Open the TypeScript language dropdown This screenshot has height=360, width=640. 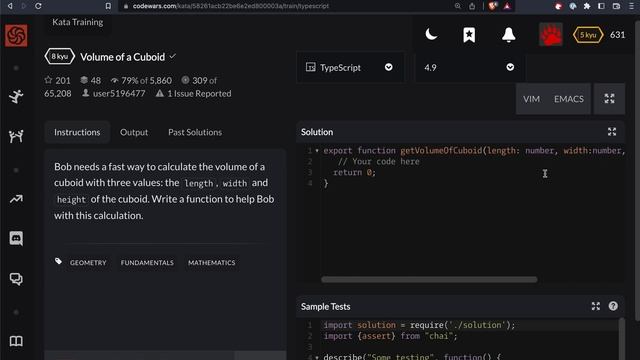(x=350, y=67)
